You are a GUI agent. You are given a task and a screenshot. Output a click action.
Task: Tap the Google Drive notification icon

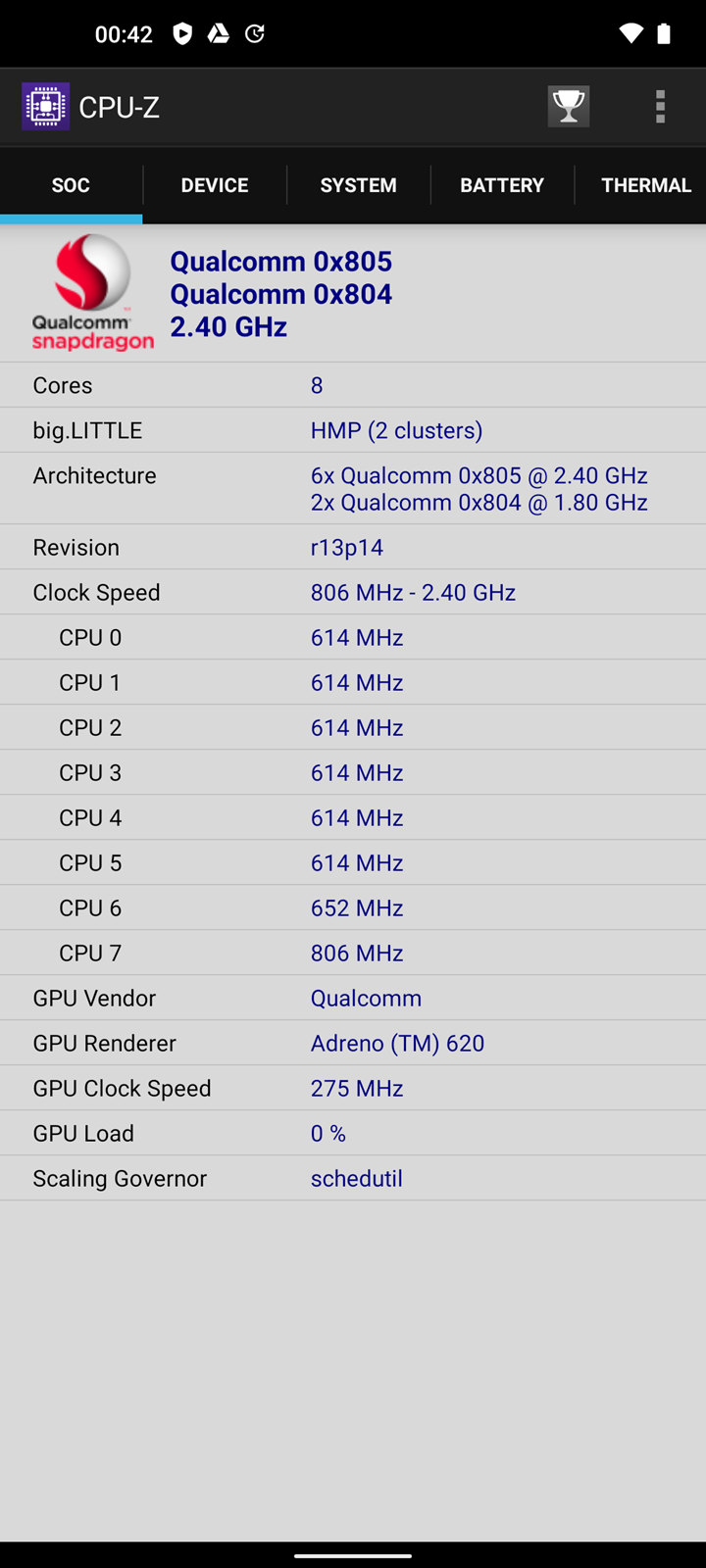click(219, 34)
